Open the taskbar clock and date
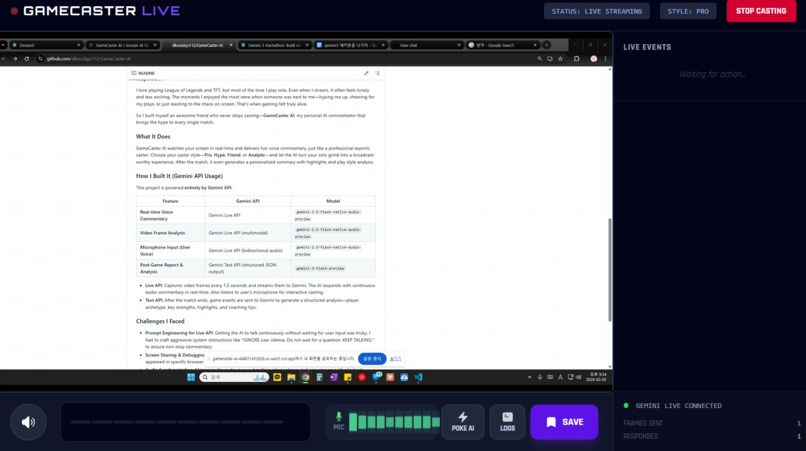Screen dimensions: 806x451 pyautogui.click(x=597, y=377)
